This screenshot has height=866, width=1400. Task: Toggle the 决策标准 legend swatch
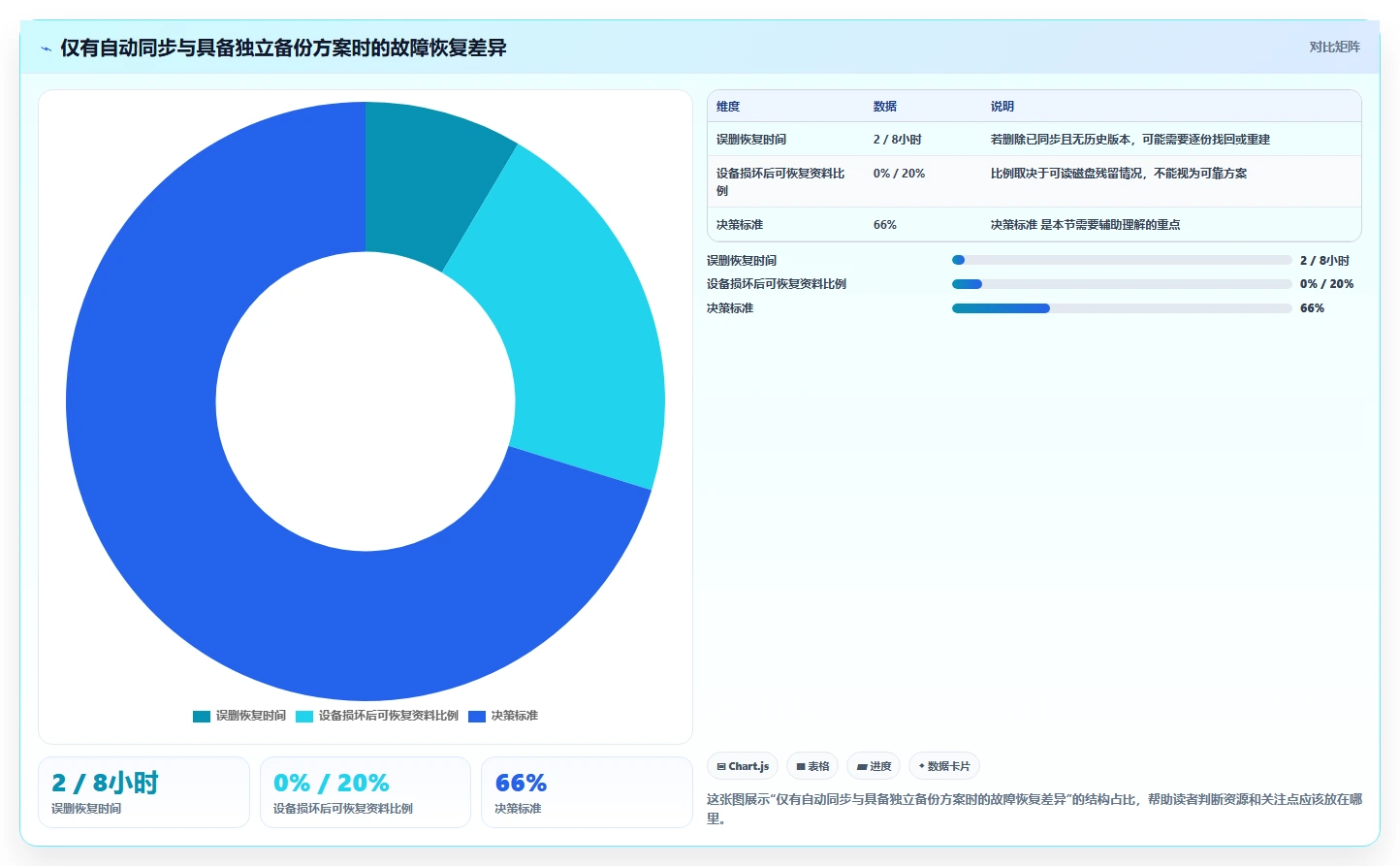tap(477, 717)
